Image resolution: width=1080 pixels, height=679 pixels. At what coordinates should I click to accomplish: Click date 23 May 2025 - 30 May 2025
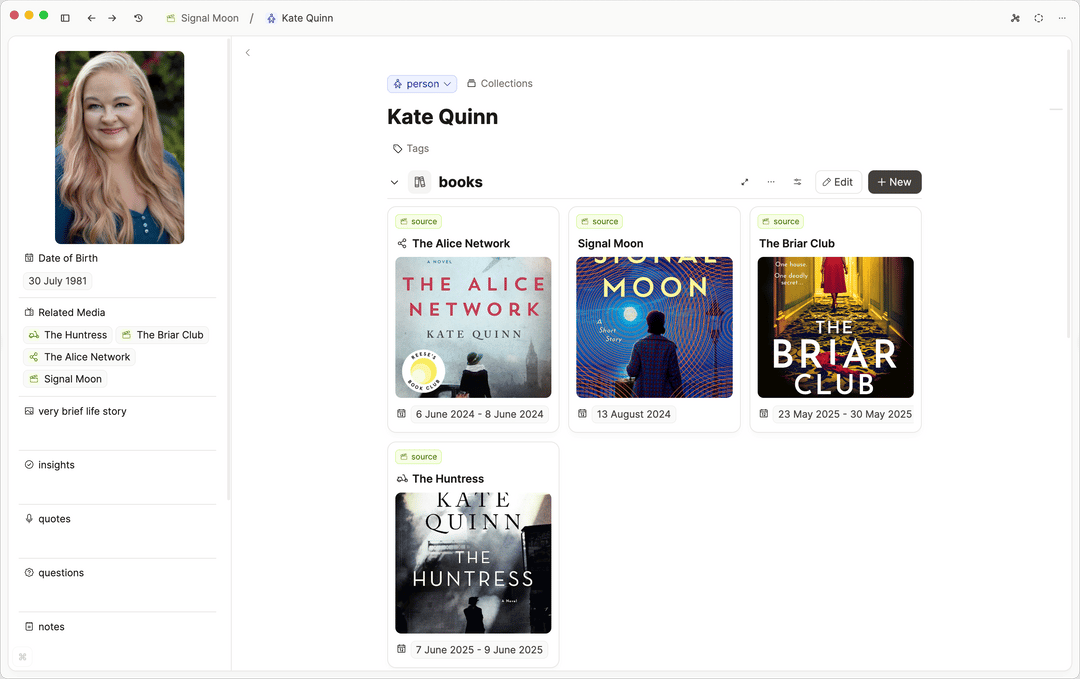(x=844, y=414)
